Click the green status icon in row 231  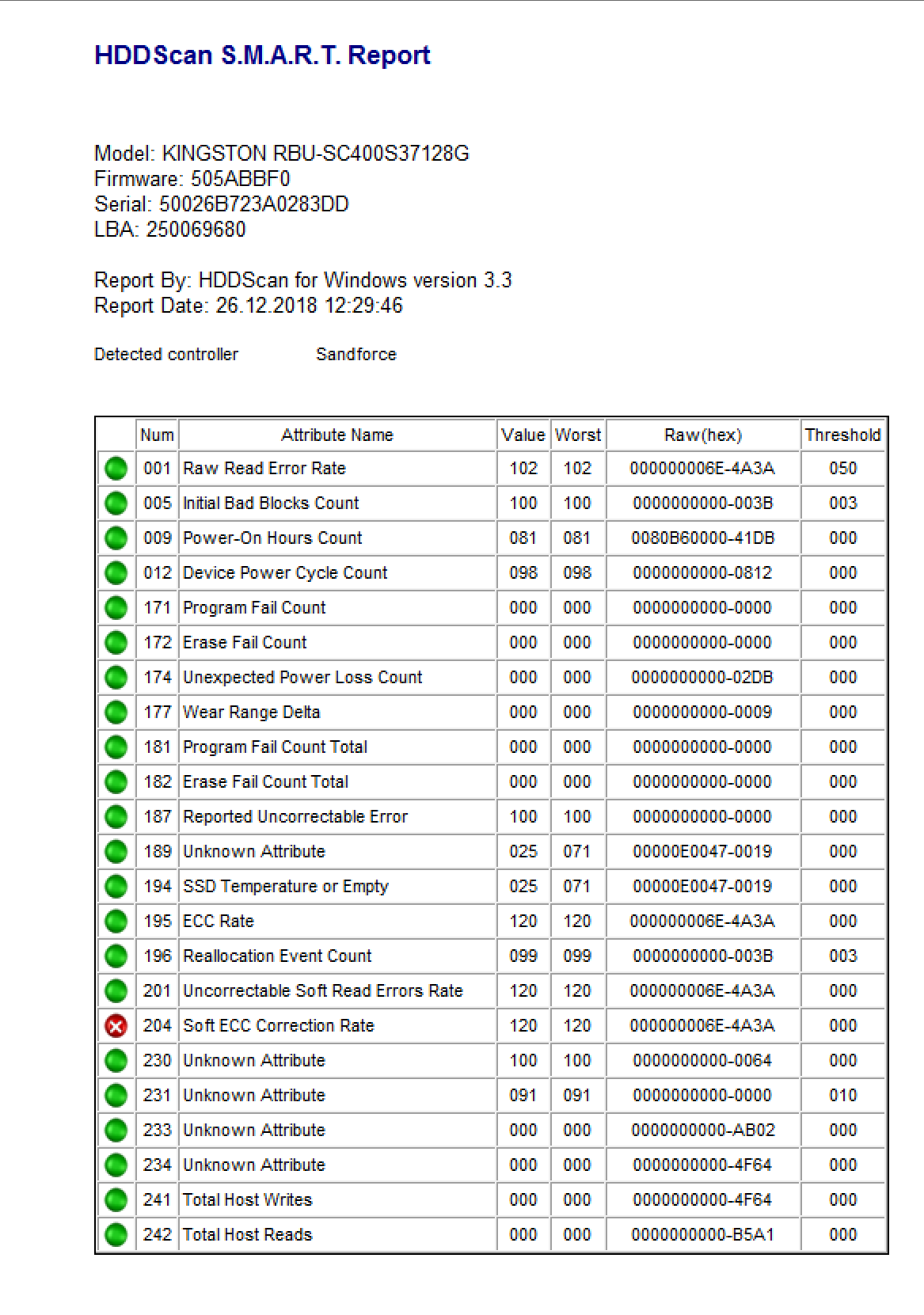(x=116, y=1096)
